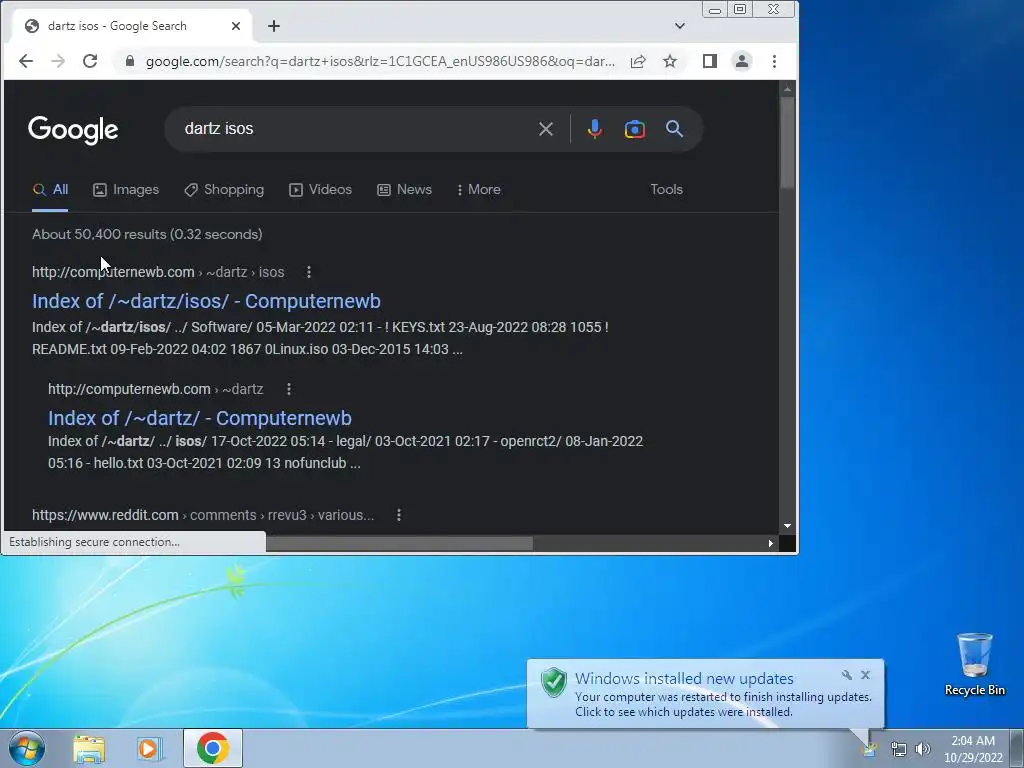
Task: Open search Tools
Action: tap(666, 189)
